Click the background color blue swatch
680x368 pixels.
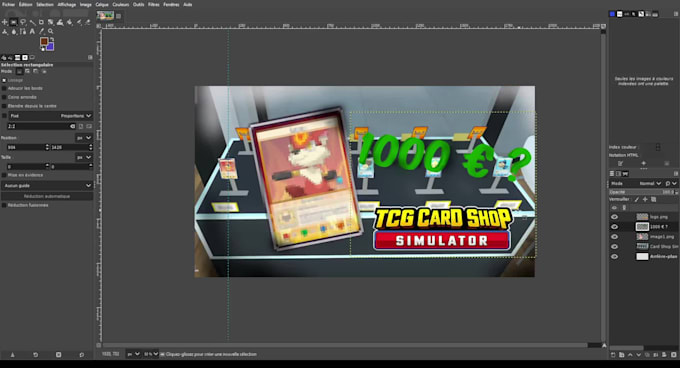(50, 46)
